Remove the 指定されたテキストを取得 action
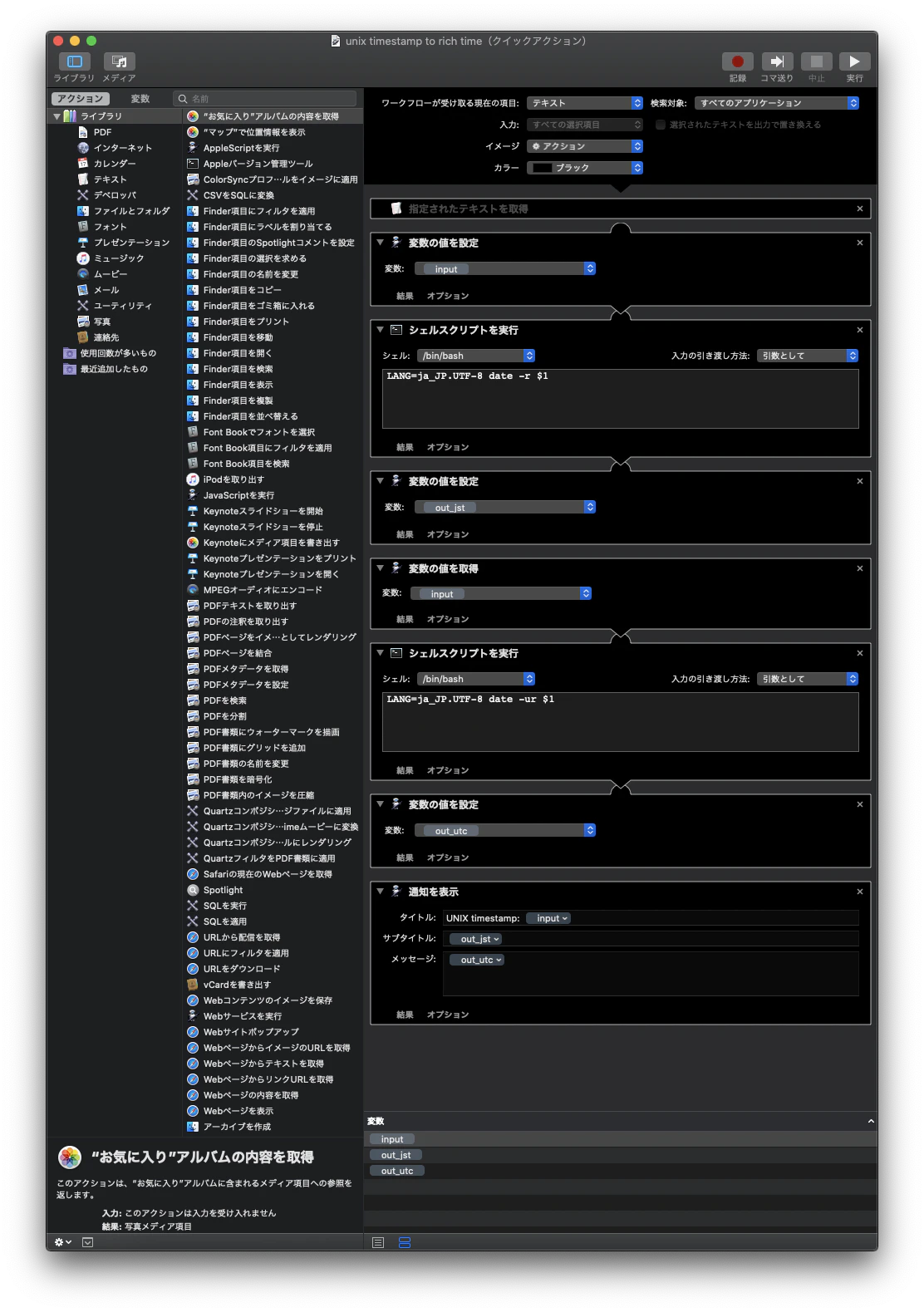The width and height of the screenshot is (924, 1312). tap(860, 209)
